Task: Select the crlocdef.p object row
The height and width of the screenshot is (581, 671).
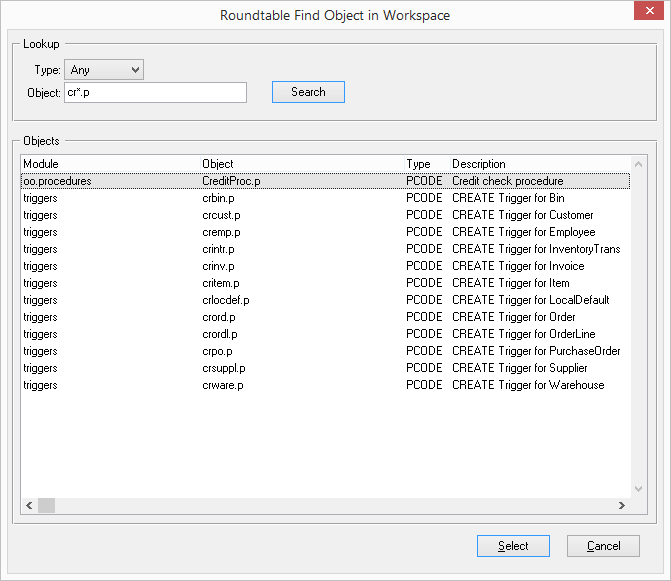Action: coord(326,300)
